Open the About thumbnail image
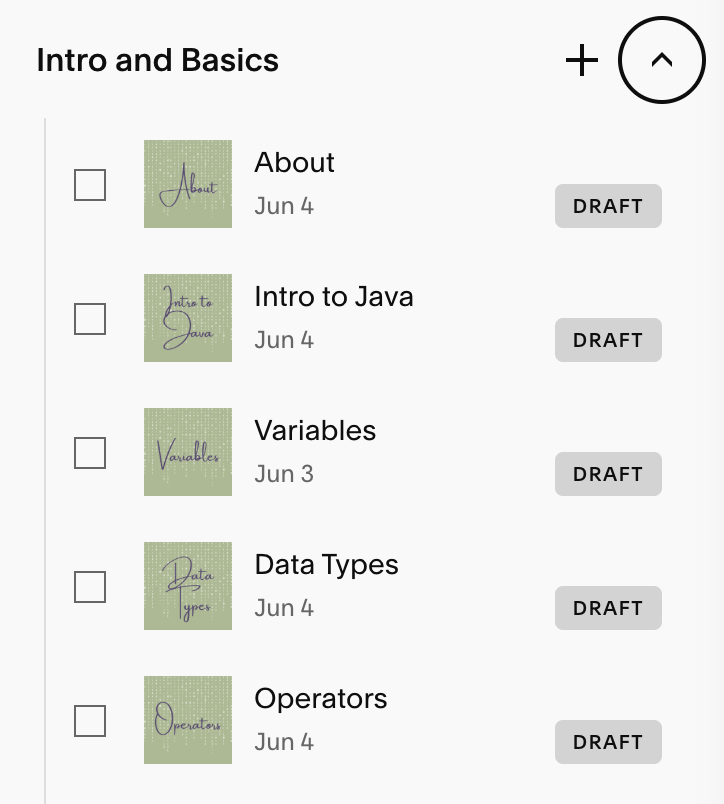This screenshot has height=804, width=724. click(x=188, y=184)
